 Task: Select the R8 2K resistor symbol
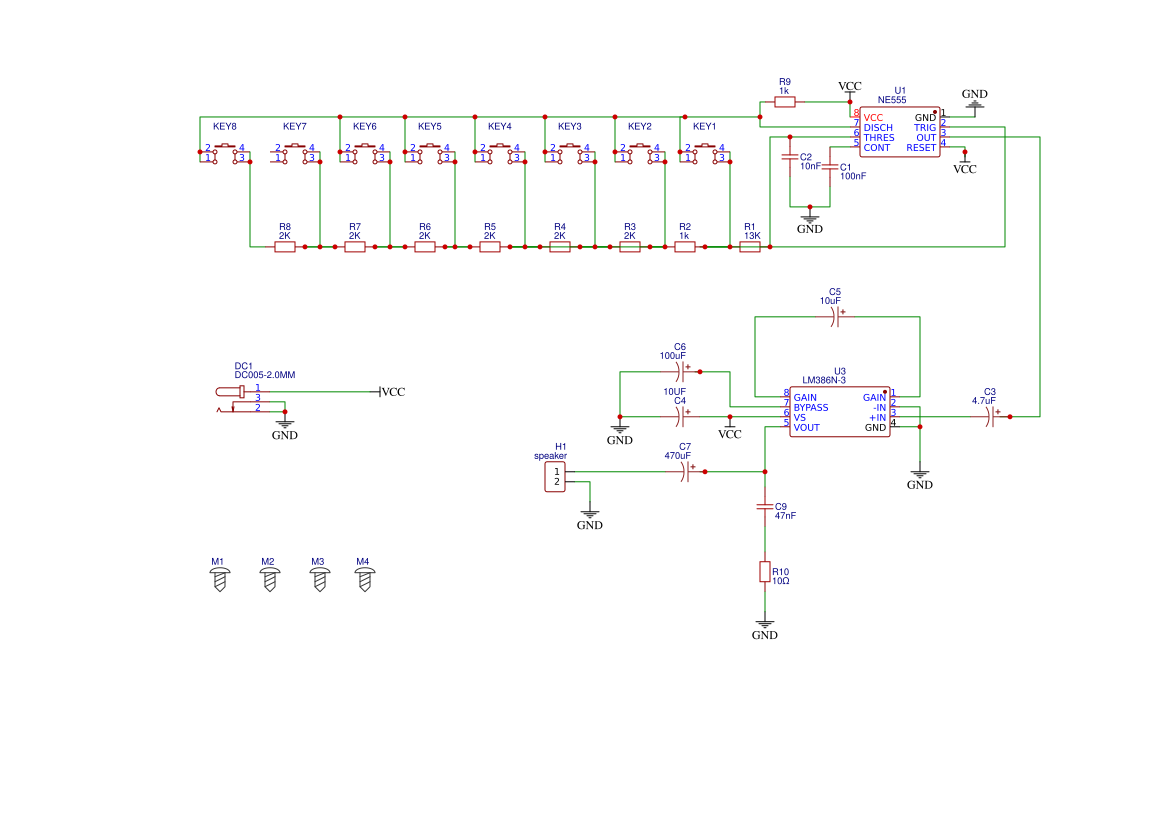[x=285, y=247]
